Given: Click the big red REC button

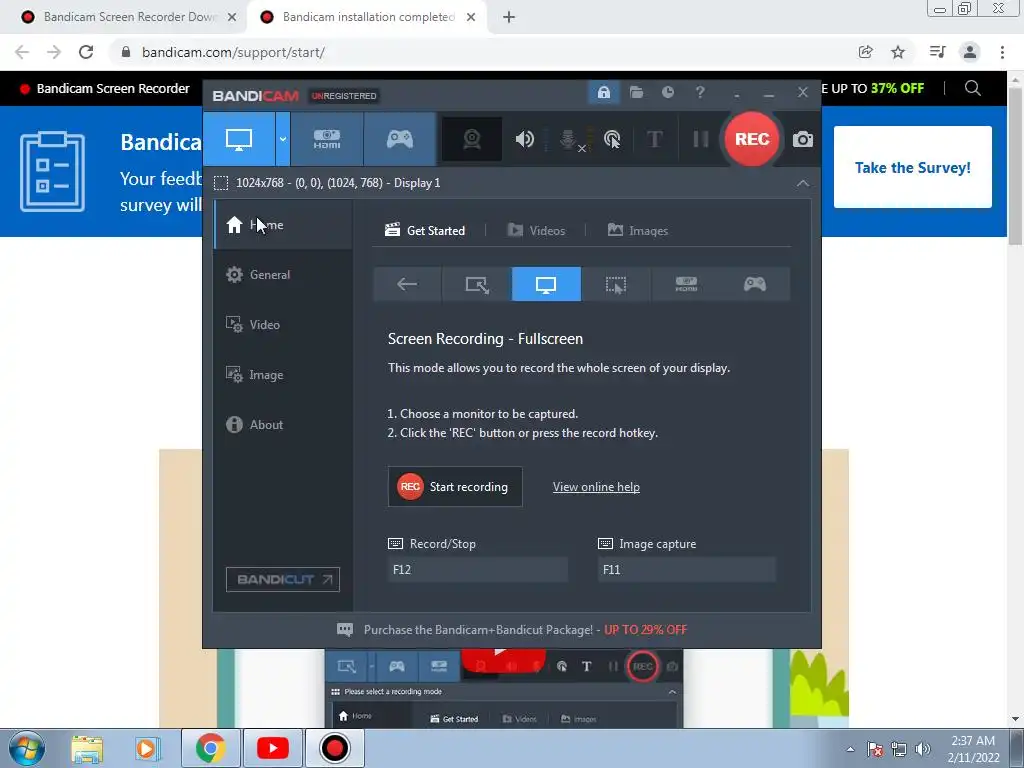Looking at the screenshot, I should (x=752, y=139).
